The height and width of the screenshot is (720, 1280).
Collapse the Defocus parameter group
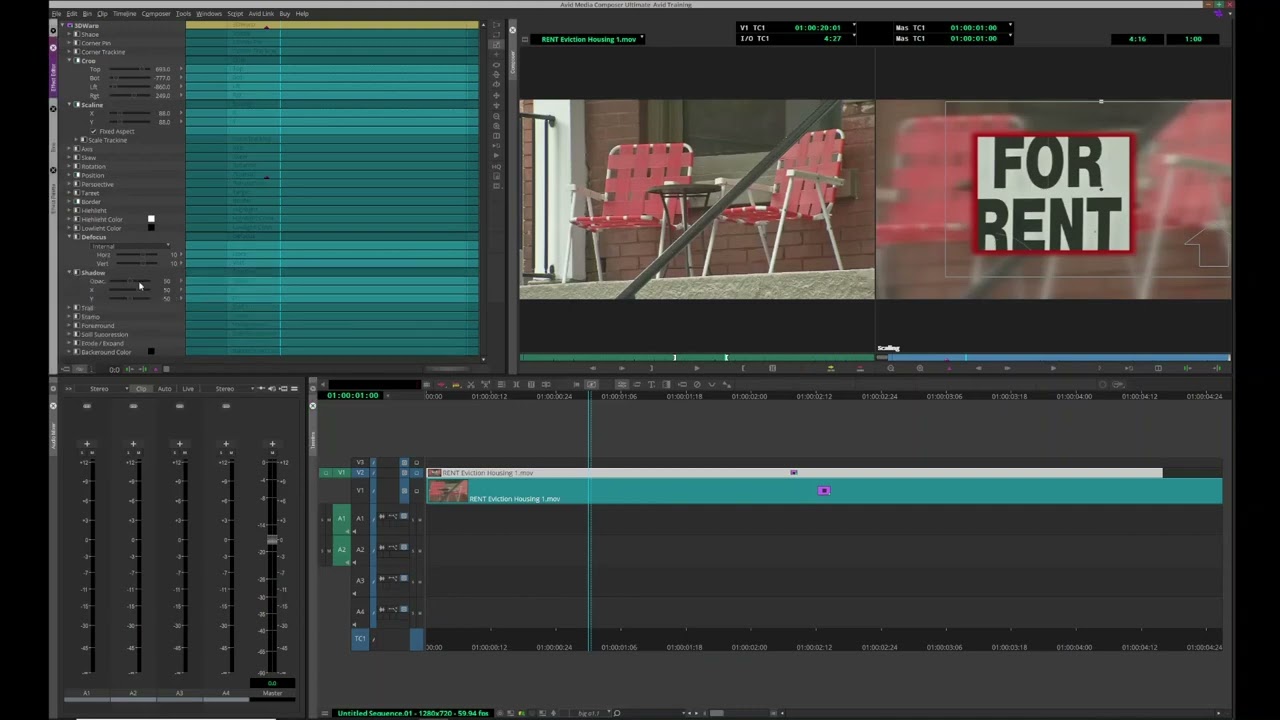69,237
